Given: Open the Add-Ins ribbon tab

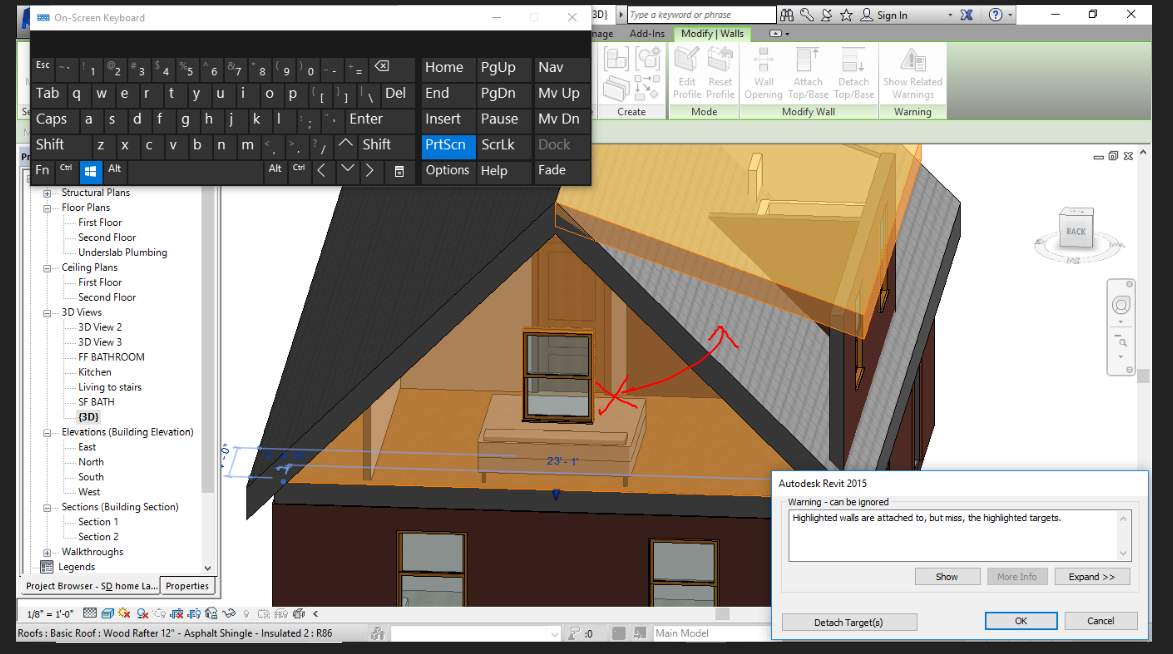Looking at the screenshot, I should 646,34.
